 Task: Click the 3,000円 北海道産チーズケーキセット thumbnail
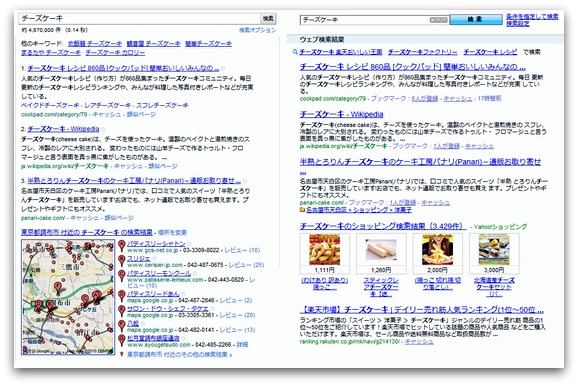click(494, 250)
